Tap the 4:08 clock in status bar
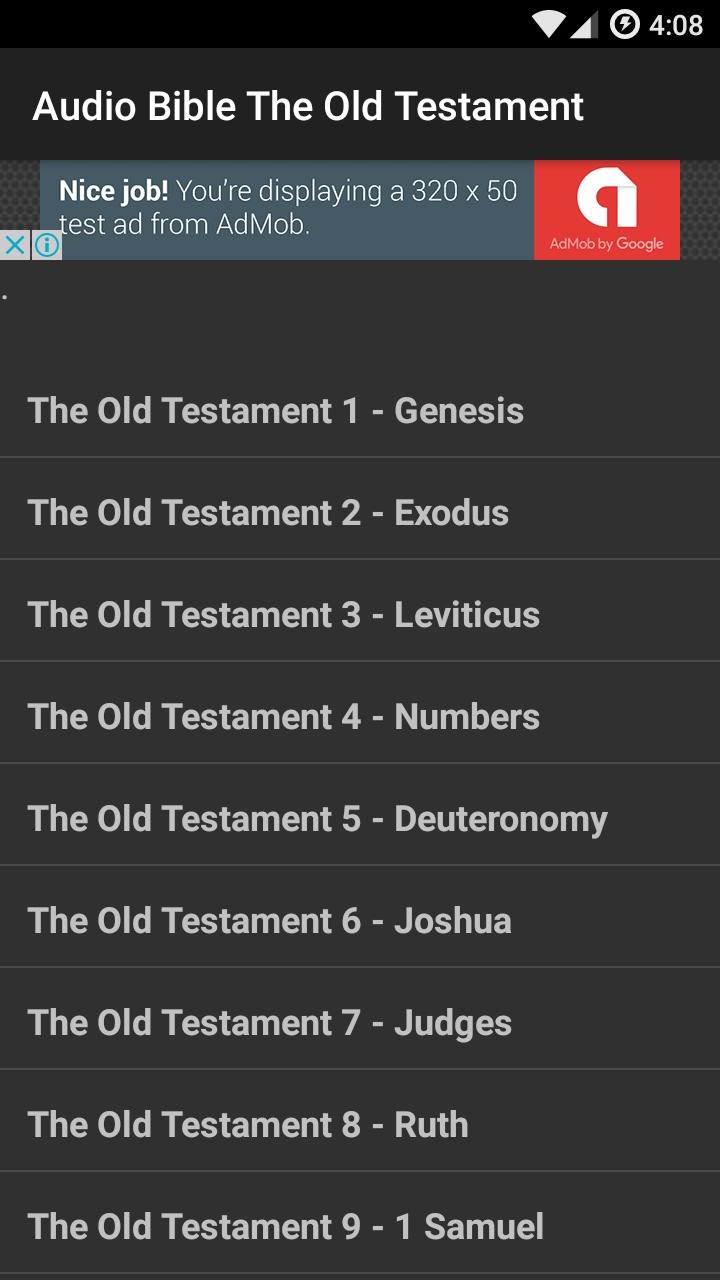Viewport: 720px width, 1280px height. [676, 24]
